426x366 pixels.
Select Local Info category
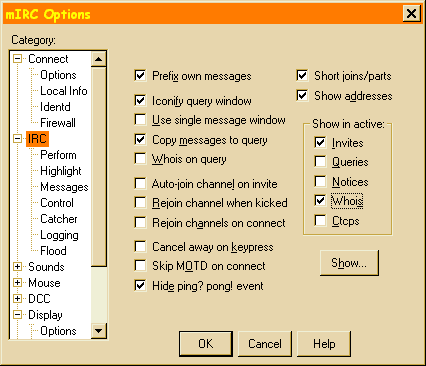pyautogui.click(x=64, y=91)
